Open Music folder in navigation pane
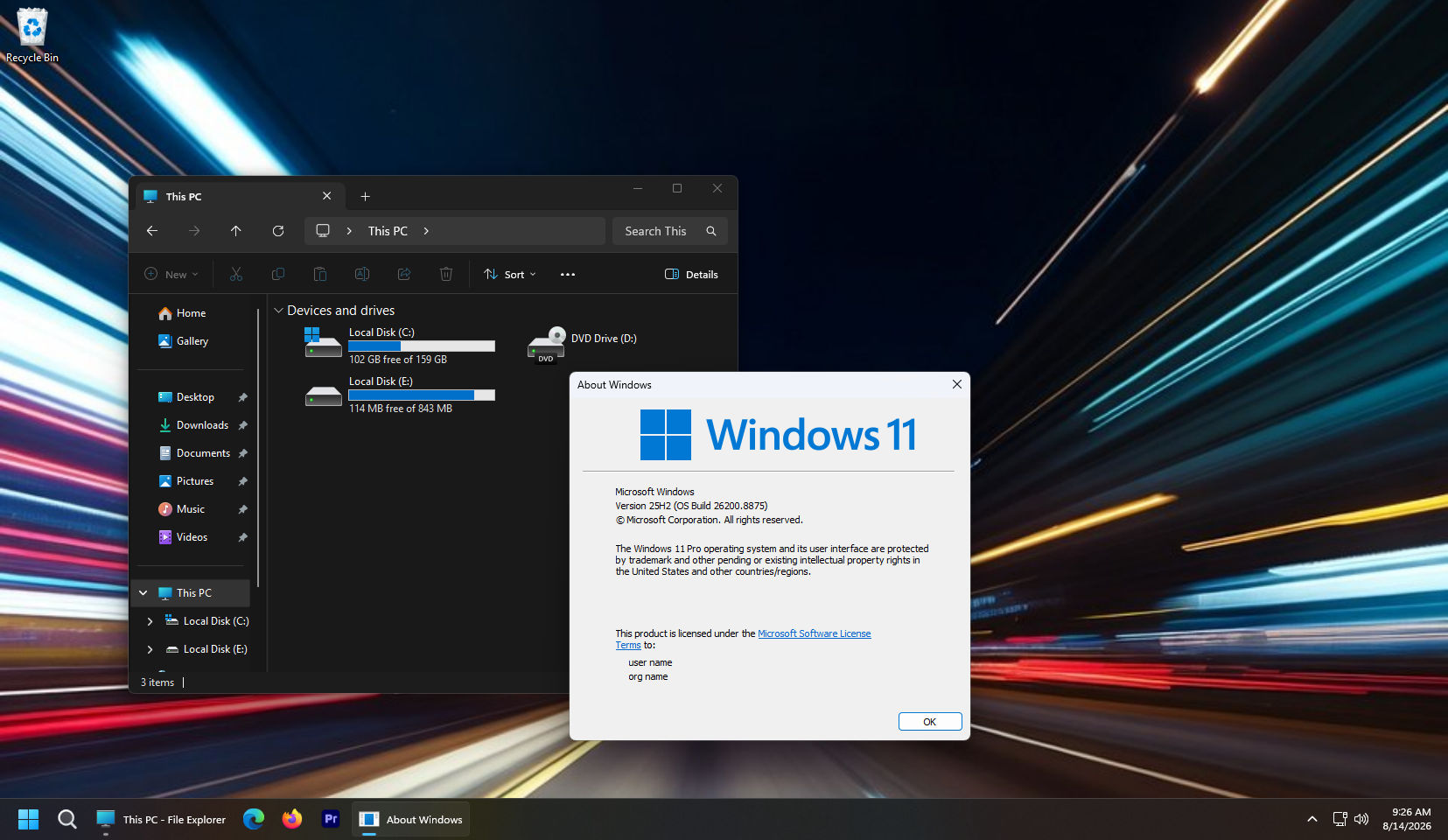1448x840 pixels. coord(191,509)
